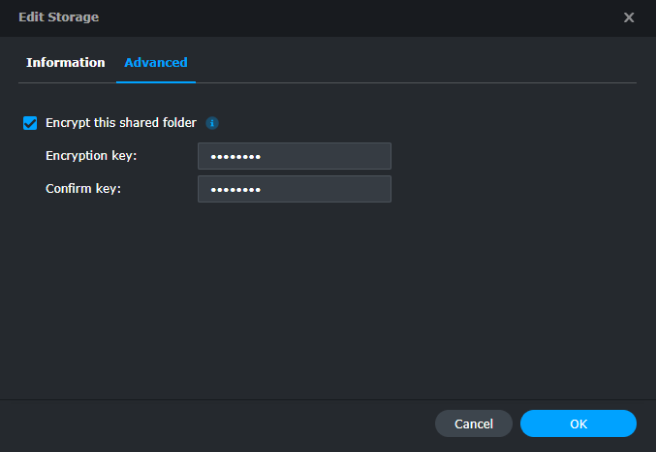Click the 'Encryption key:' field label
Image resolution: width=656 pixels, height=452 pixels.
pyautogui.click(x=91, y=156)
